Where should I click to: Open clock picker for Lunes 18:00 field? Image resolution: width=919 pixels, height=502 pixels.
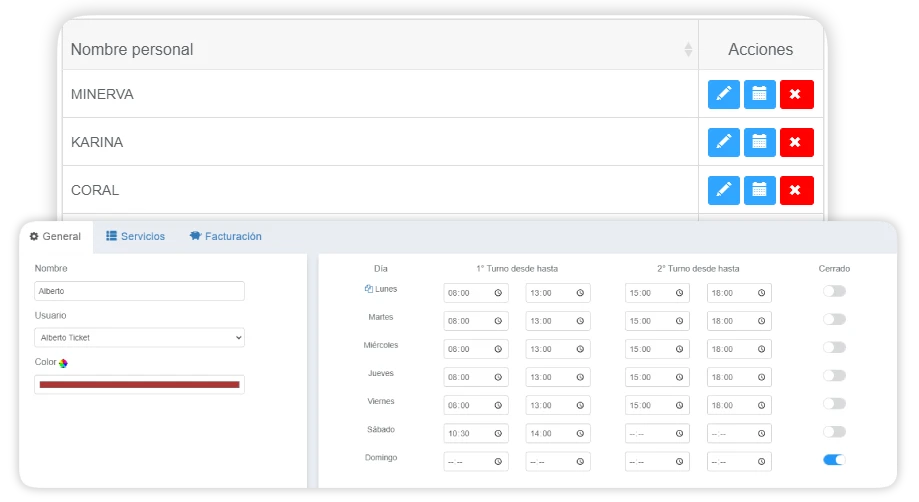(761, 293)
